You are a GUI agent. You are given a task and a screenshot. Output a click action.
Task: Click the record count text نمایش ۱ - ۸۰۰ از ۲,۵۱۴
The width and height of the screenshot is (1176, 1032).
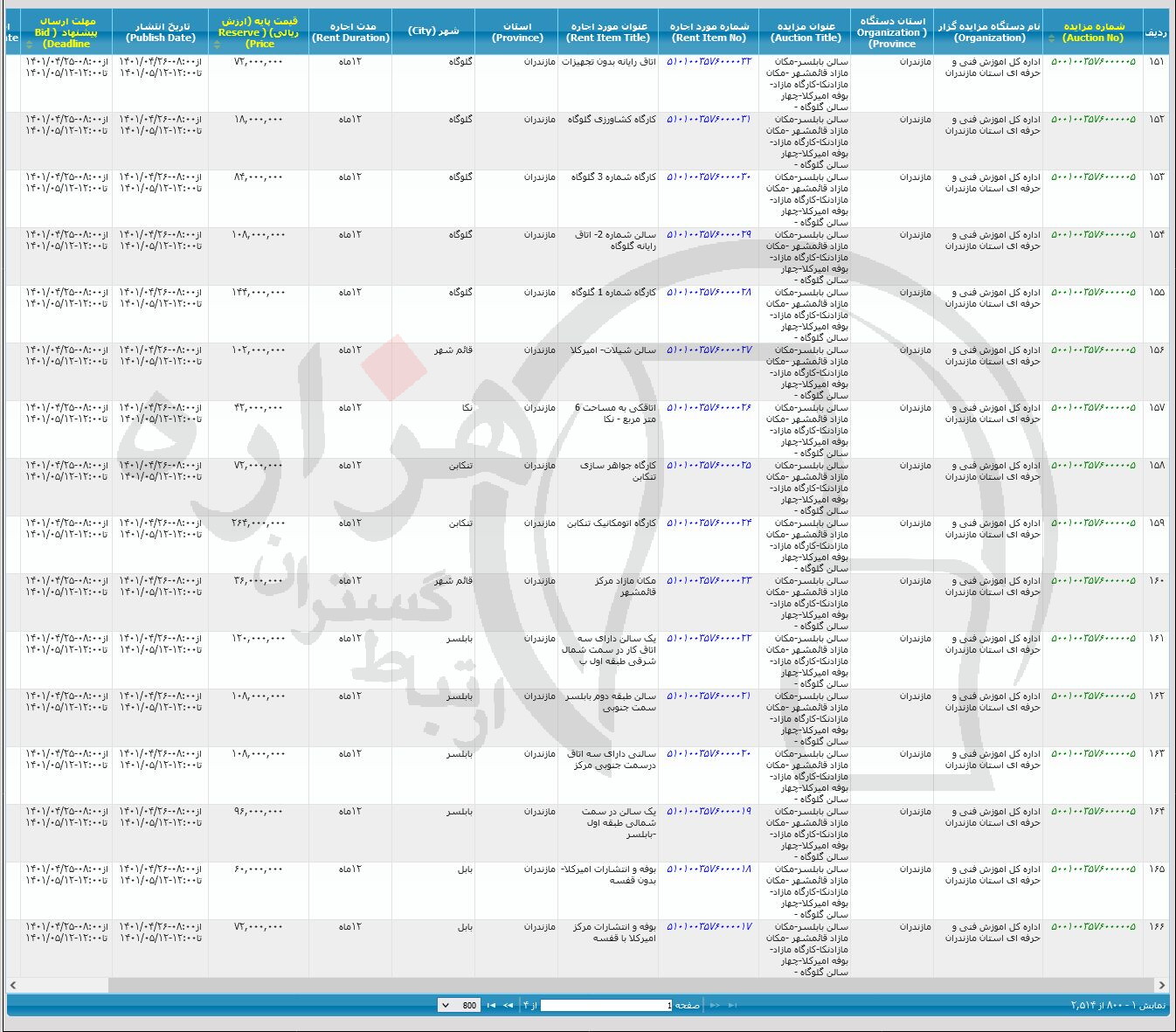[x=1118, y=1006]
